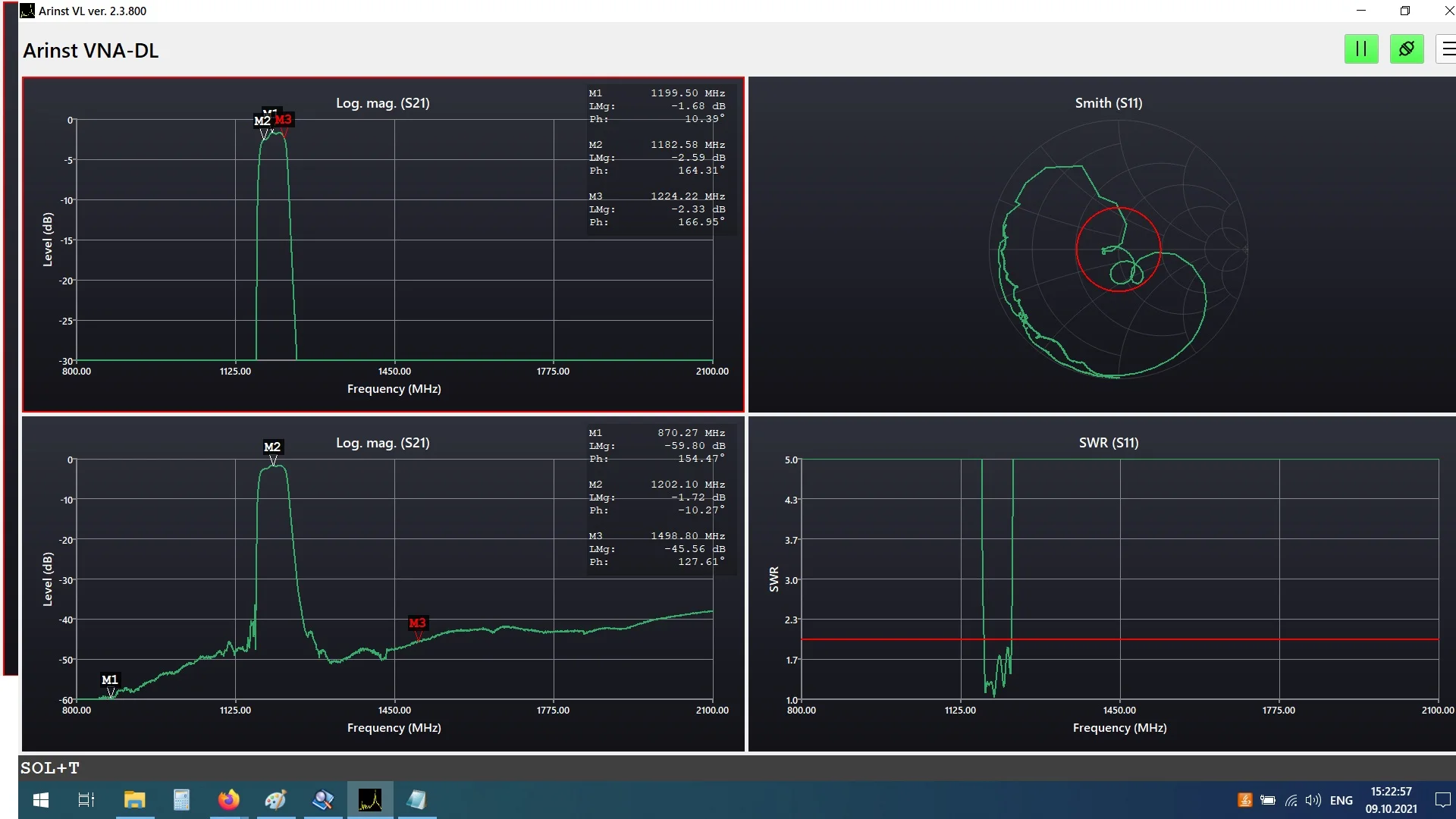This screenshot has height=819, width=1456.
Task: Click the SWR (S11) chart title
Action: (1108, 443)
